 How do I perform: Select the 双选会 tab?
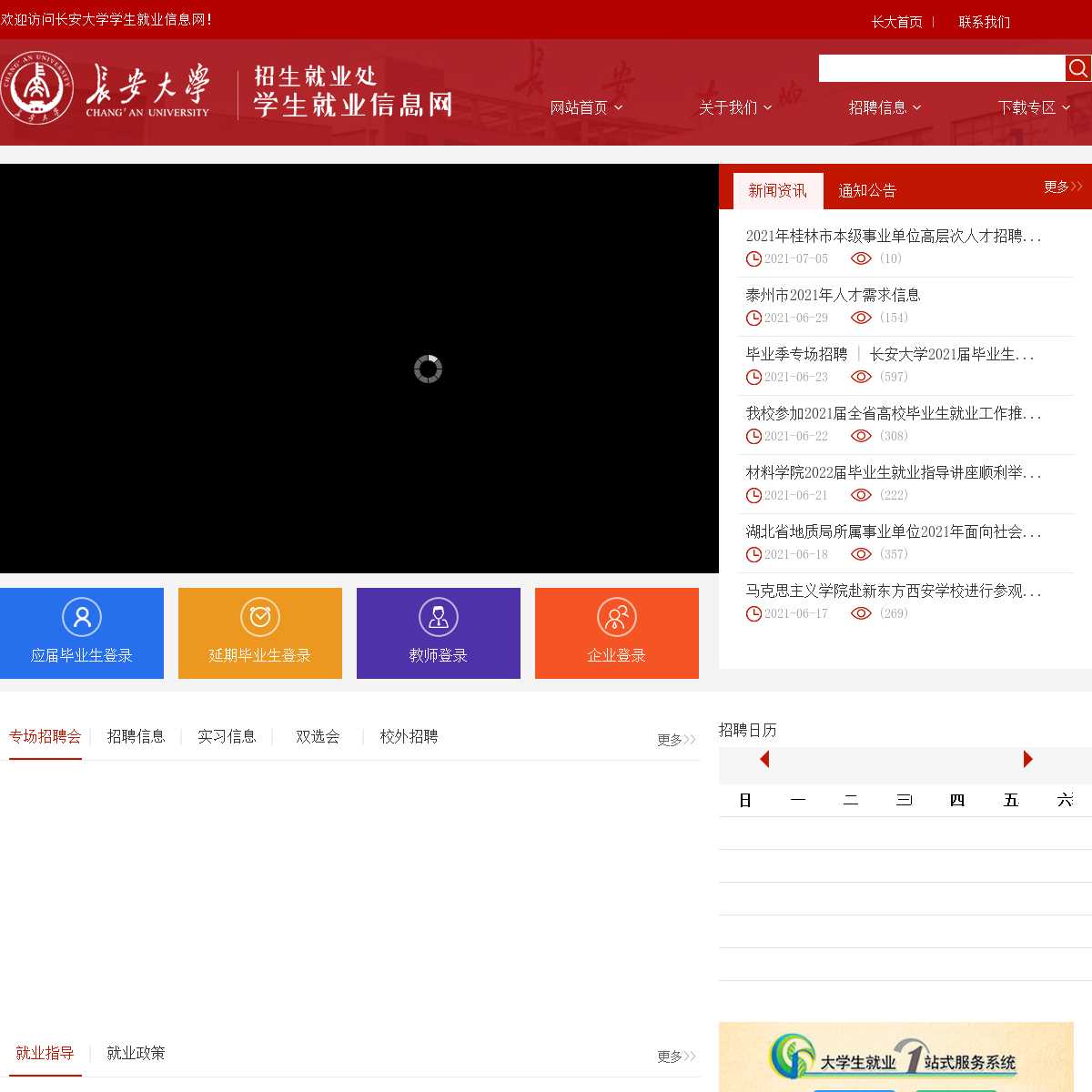pyautogui.click(x=318, y=736)
